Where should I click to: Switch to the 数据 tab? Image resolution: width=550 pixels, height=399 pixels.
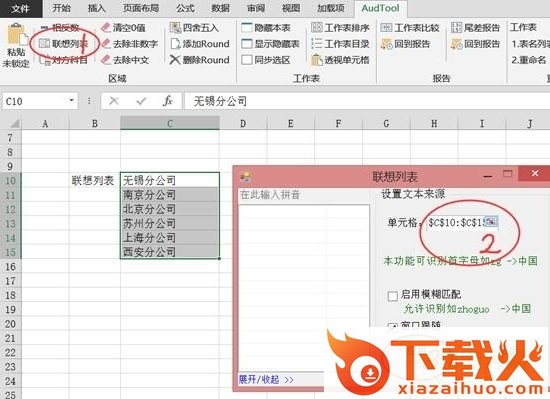point(220,8)
